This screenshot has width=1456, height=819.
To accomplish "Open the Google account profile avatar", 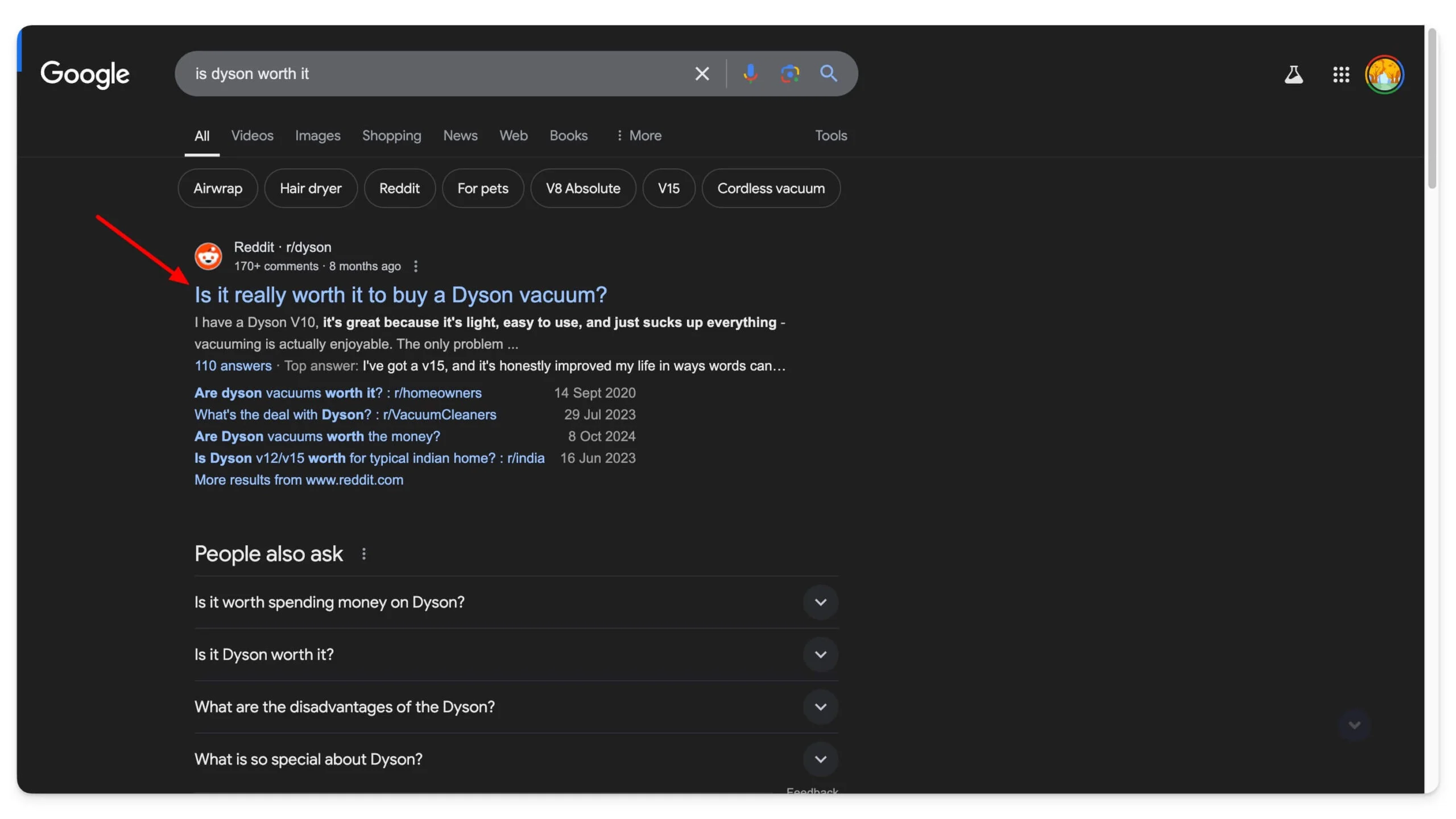I will (1384, 75).
